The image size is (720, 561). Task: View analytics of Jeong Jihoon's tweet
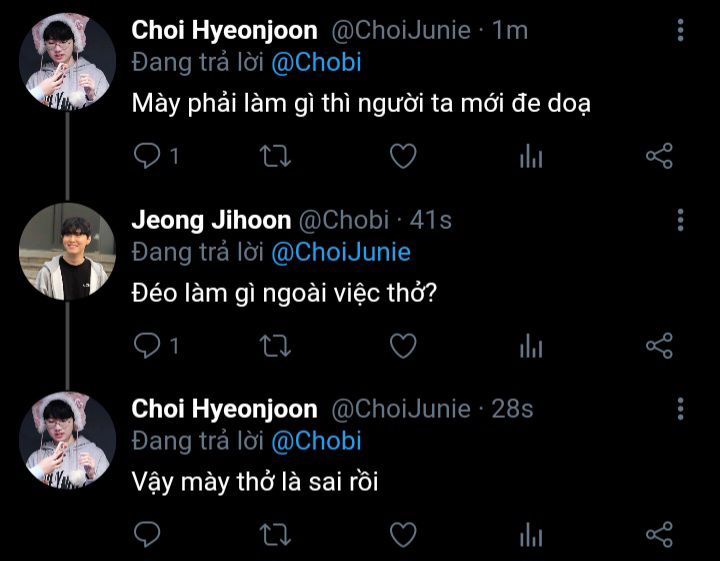(x=531, y=346)
